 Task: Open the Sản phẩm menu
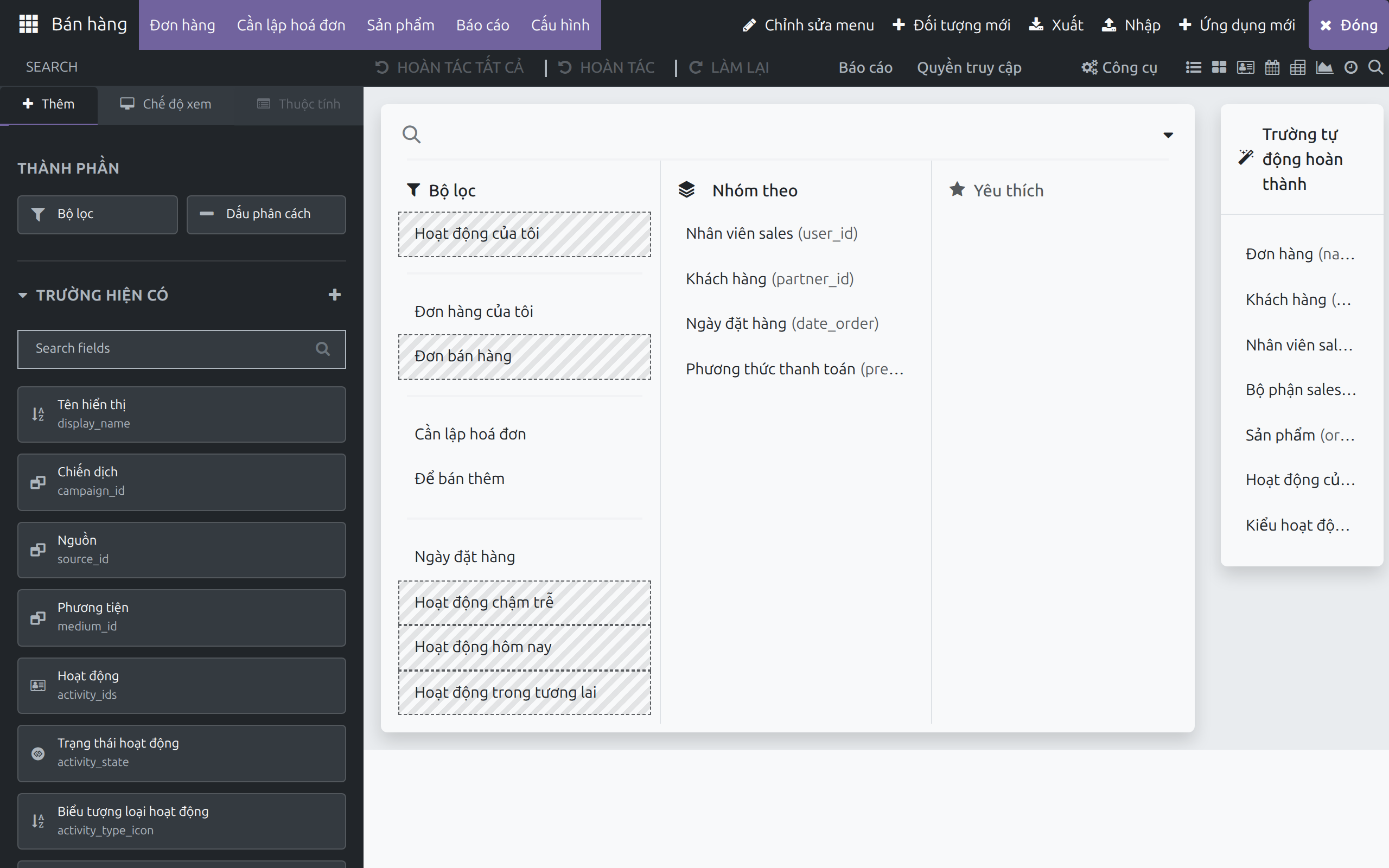(400, 25)
